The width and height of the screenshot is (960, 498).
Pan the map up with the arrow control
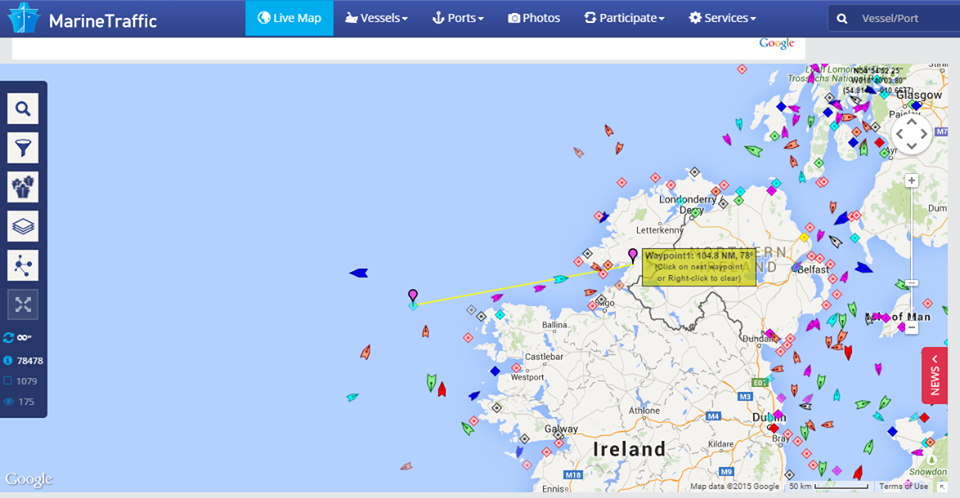(x=912, y=123)
